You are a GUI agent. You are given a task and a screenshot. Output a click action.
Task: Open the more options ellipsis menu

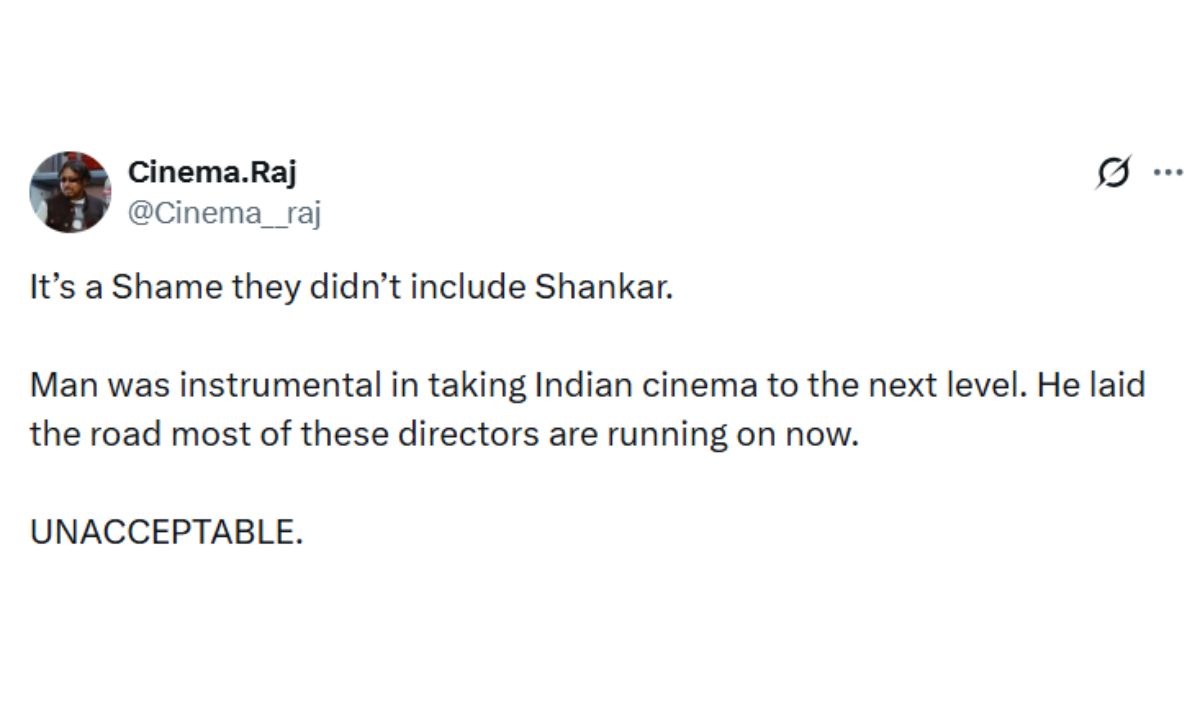coord(1168,170)
